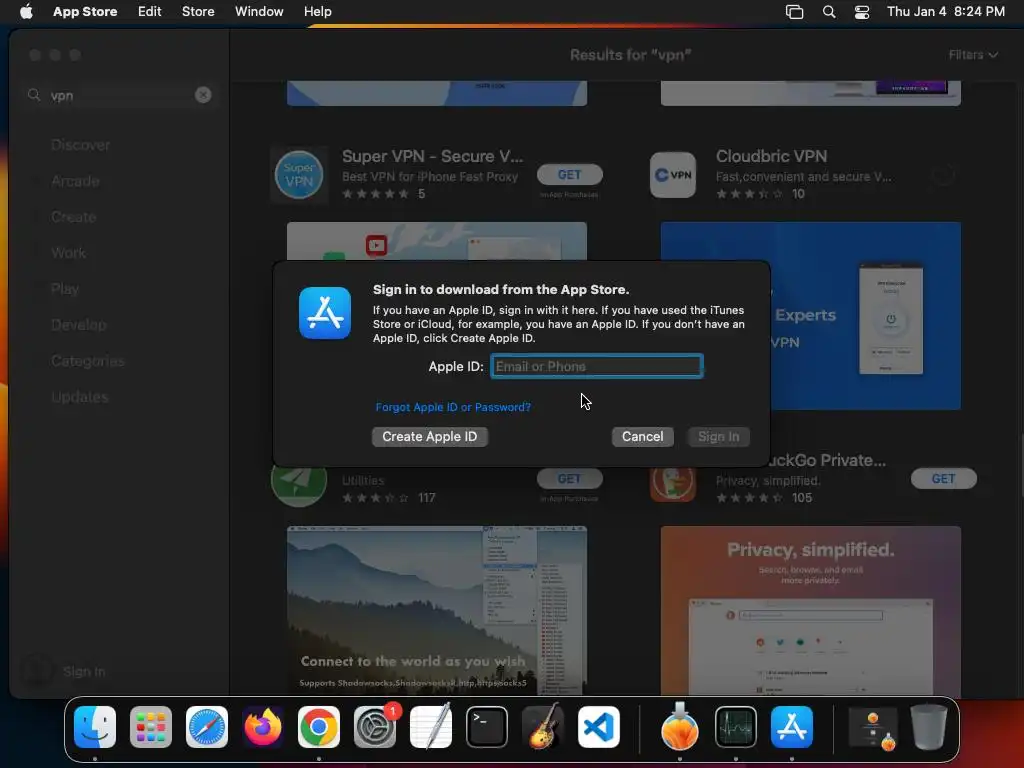The image size is (1024, 768).
Task: Cancel the sign-in dialog
Action: (643, 436)
